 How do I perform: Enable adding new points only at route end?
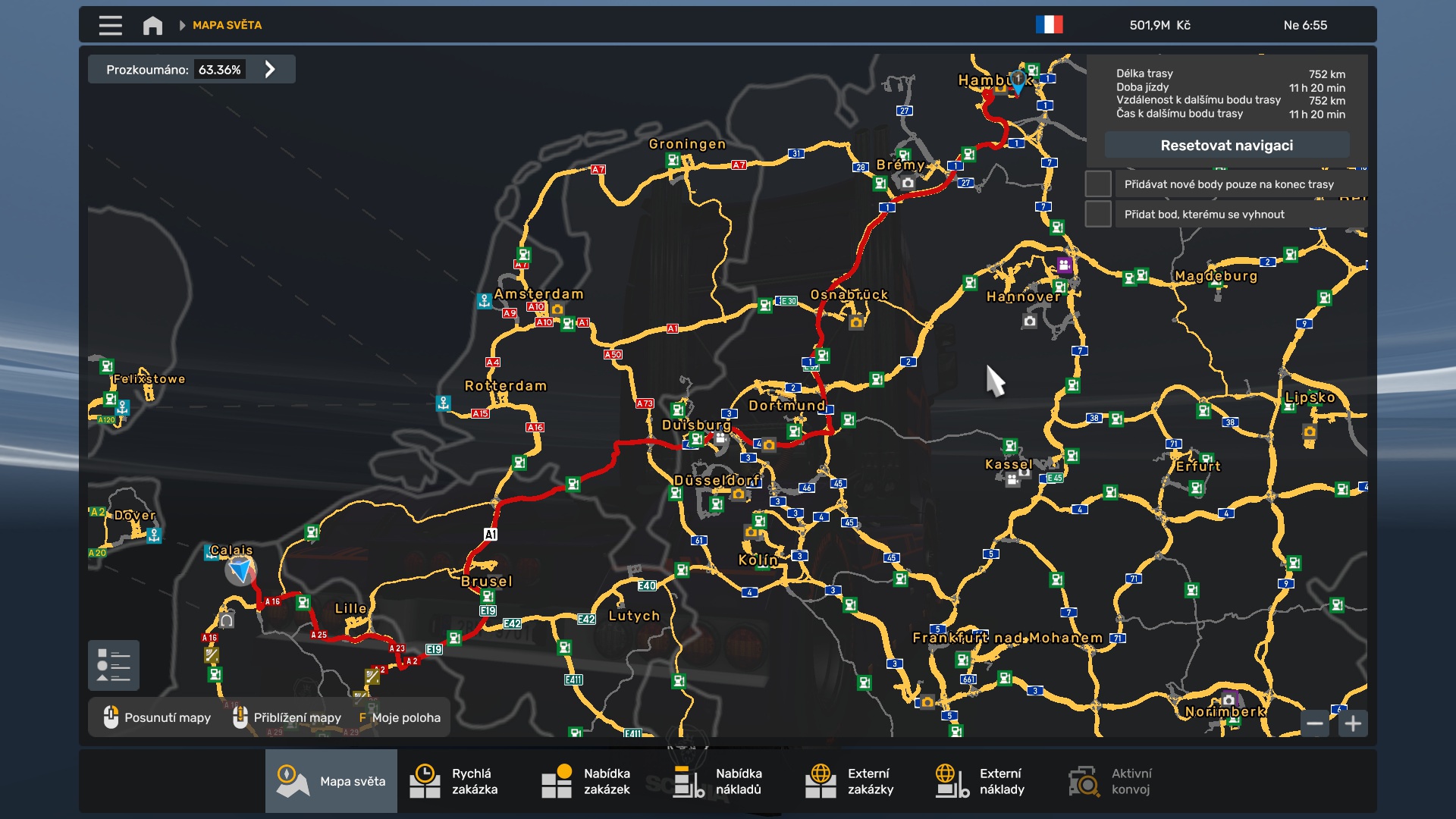coord(1097,184)
